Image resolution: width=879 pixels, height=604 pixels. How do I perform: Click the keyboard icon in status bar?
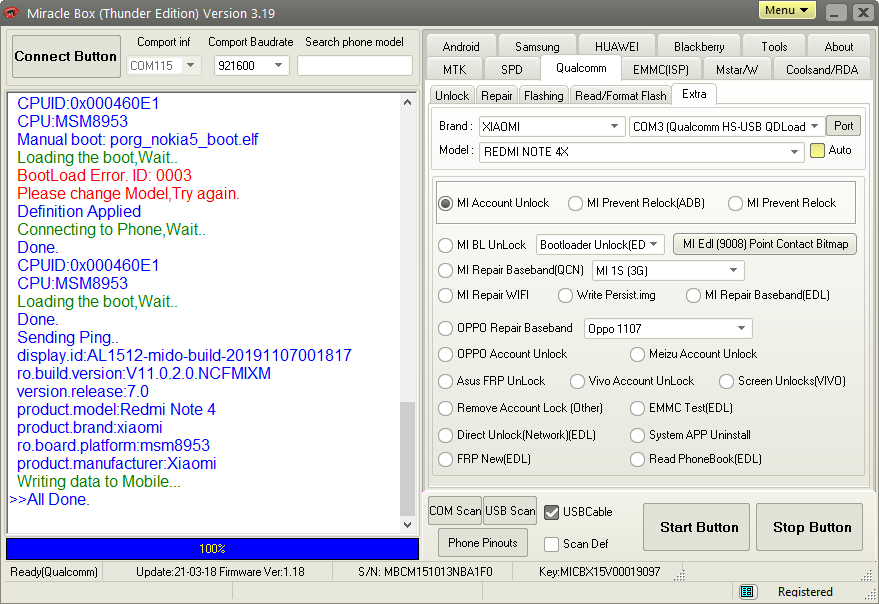coord(747,592)
